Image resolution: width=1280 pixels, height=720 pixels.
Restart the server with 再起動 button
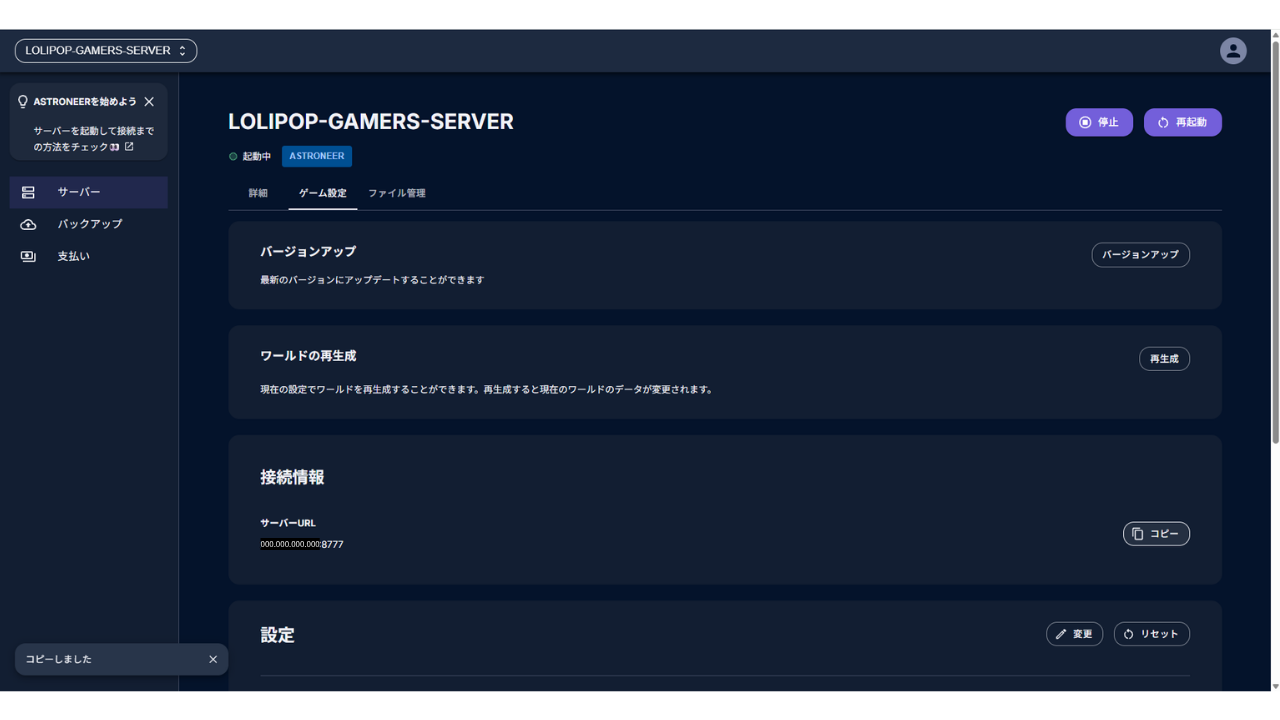point(1183,122)
